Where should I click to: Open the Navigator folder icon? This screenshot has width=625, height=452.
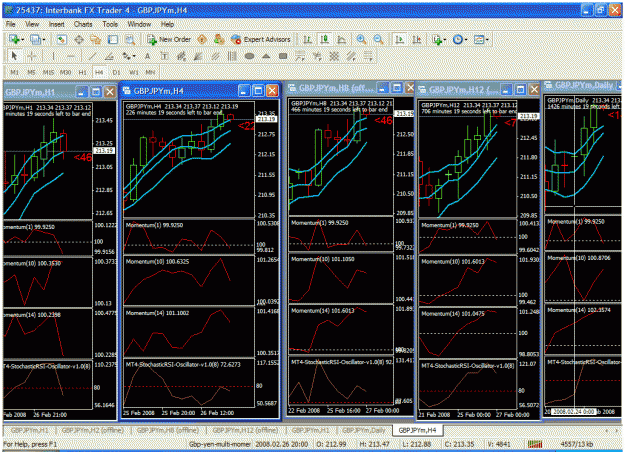tap(96, 39)
